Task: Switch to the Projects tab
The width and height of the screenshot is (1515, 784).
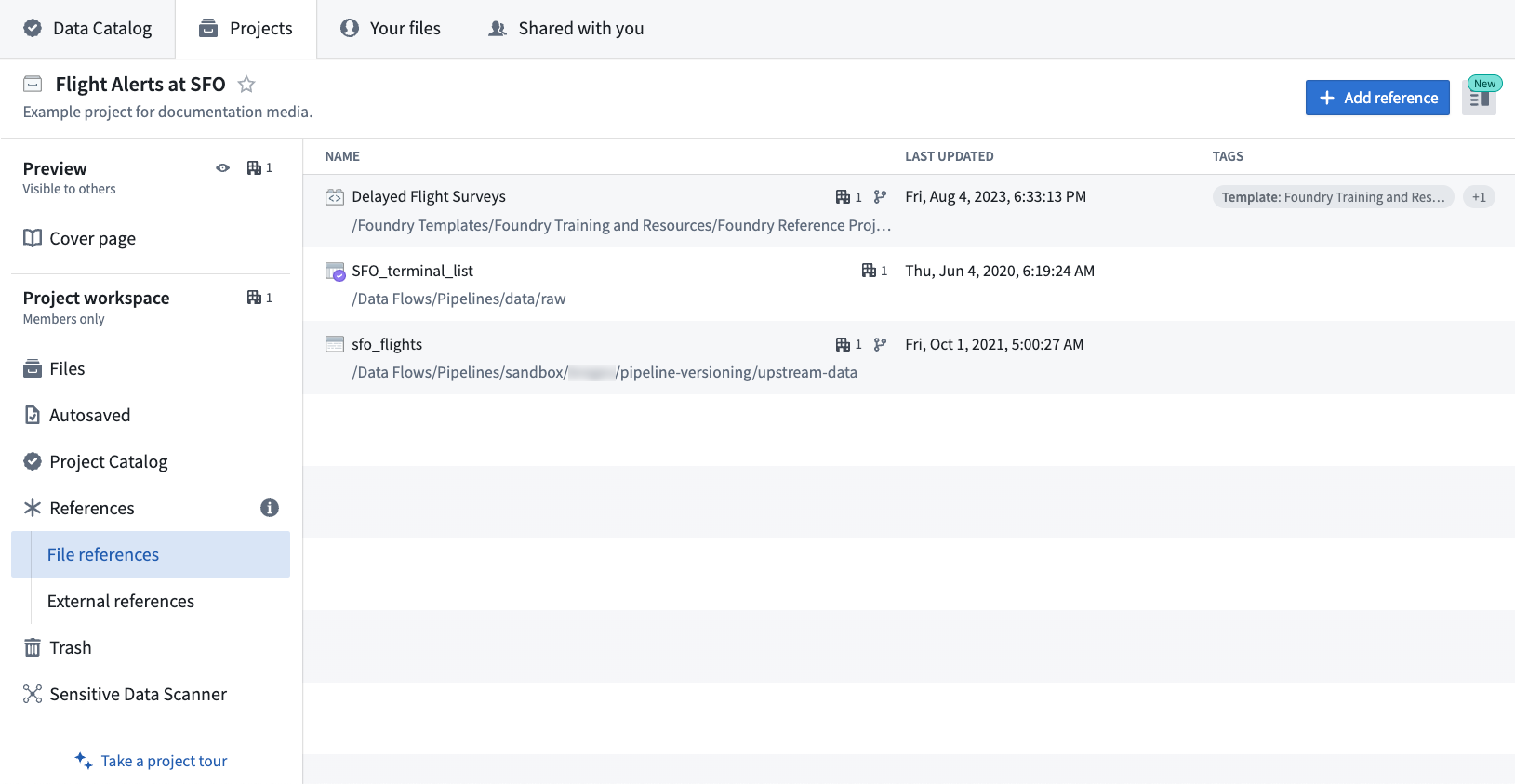Action: pyautogui.click(x=246, y=29)
